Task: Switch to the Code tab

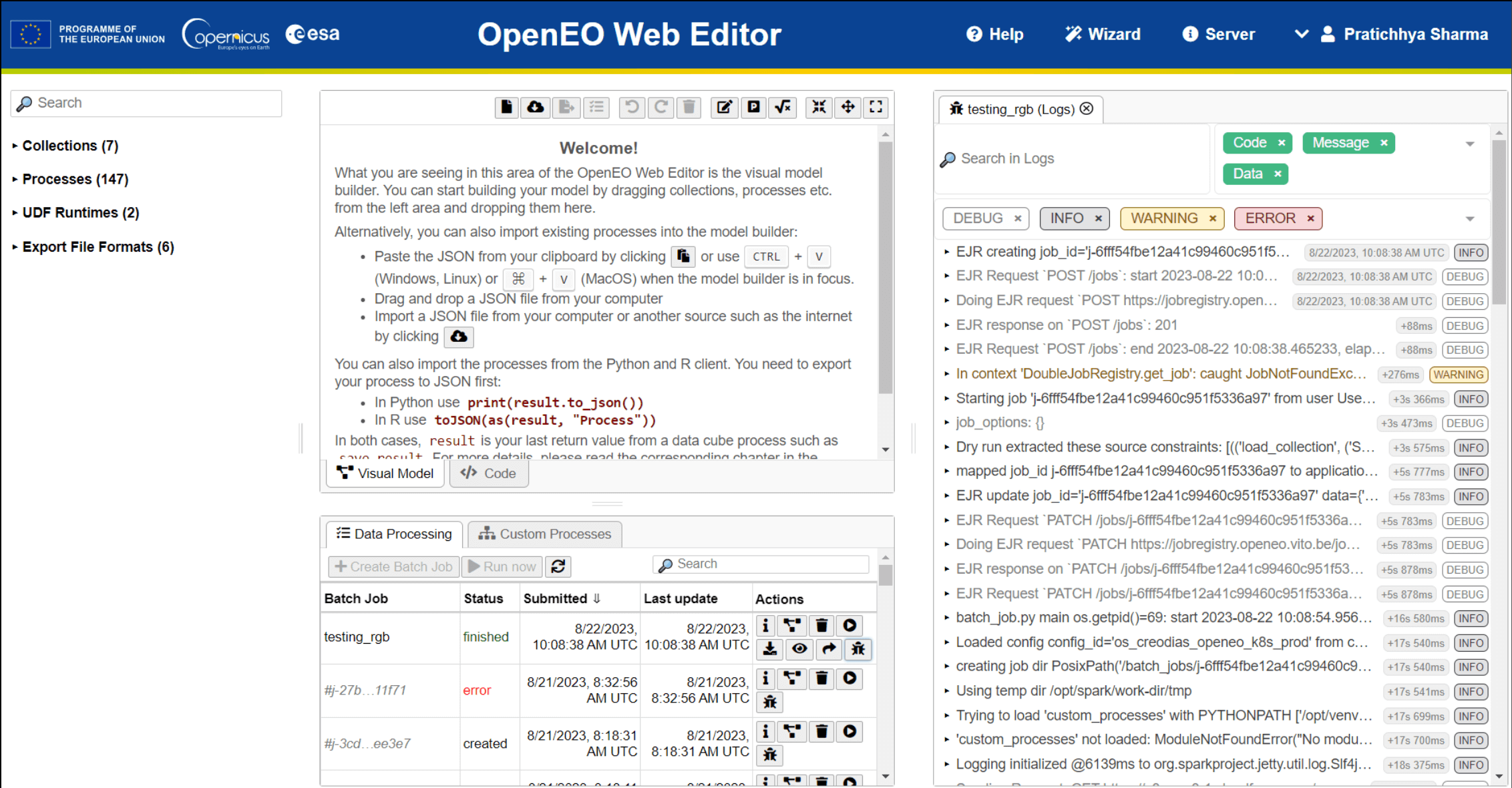Action: (488, 473)
